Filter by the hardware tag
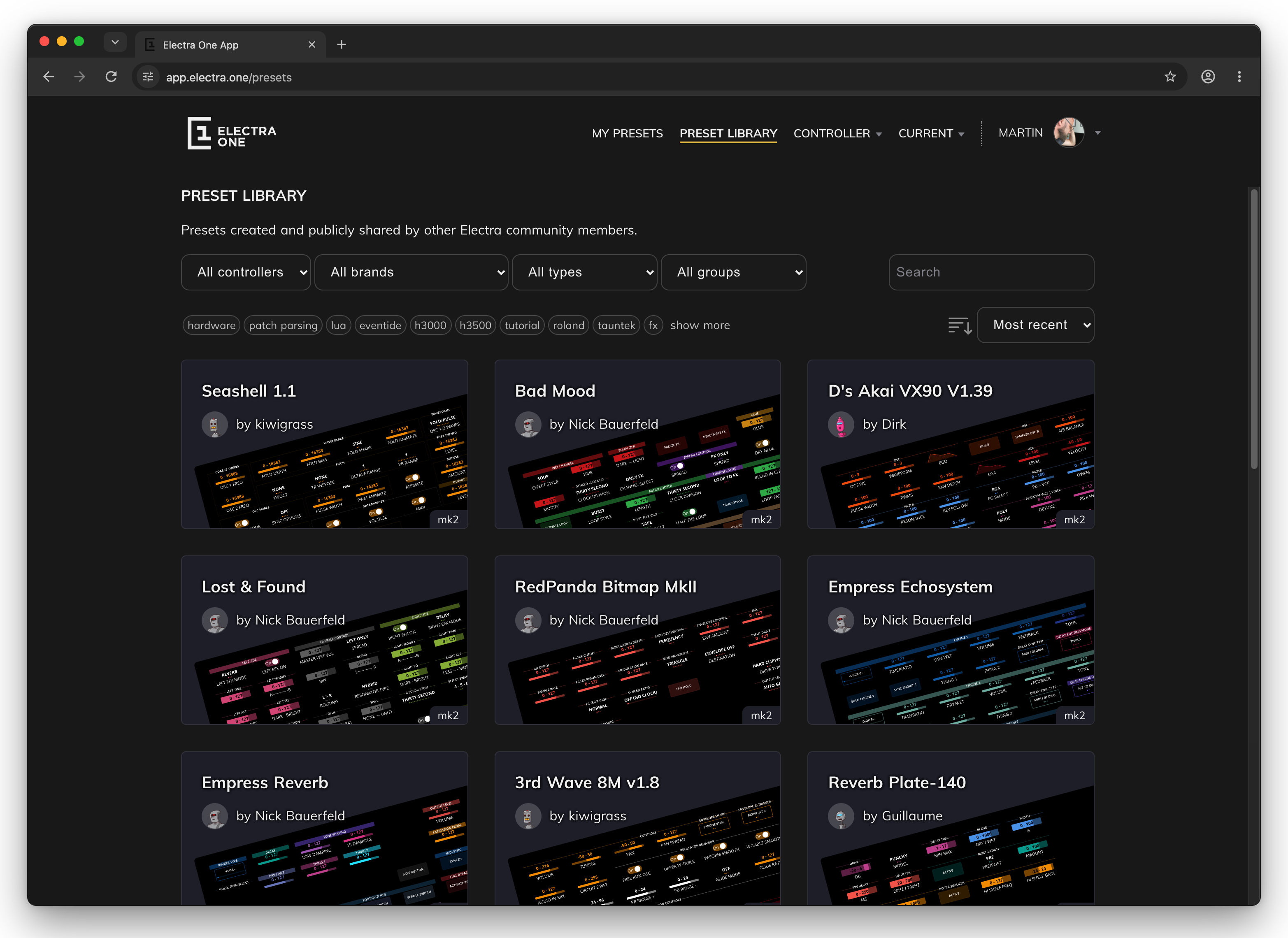 (211, 325)
